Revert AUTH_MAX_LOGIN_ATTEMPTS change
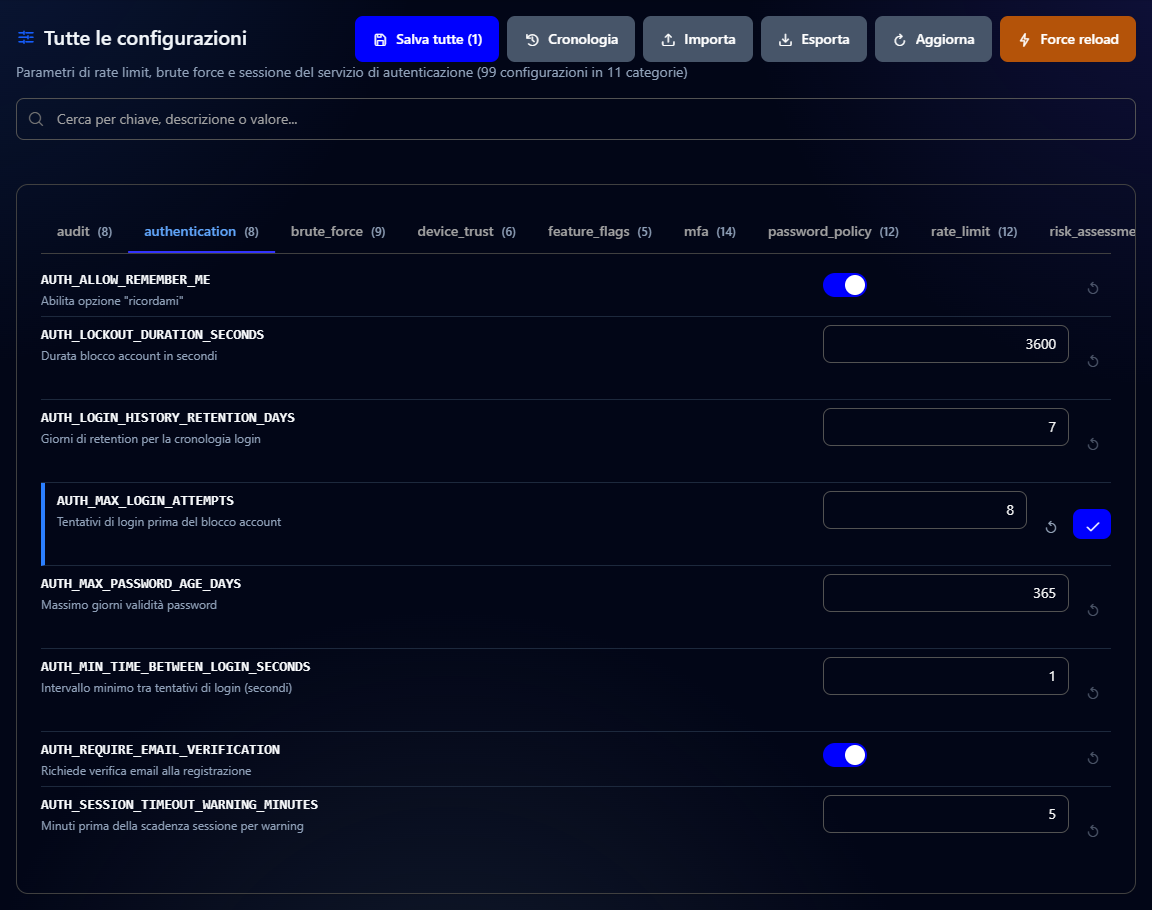This screenshot has width=1152, height=910. pos(1051,527)
